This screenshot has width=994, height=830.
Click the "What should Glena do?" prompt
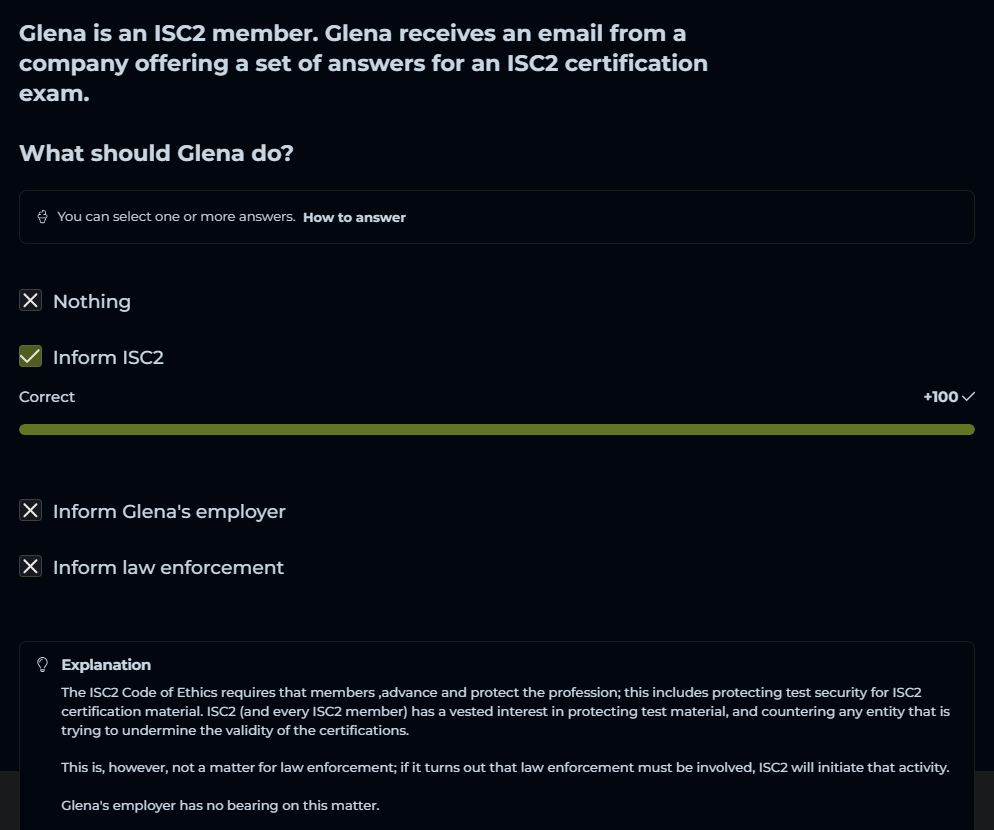[x=156, y=153]
